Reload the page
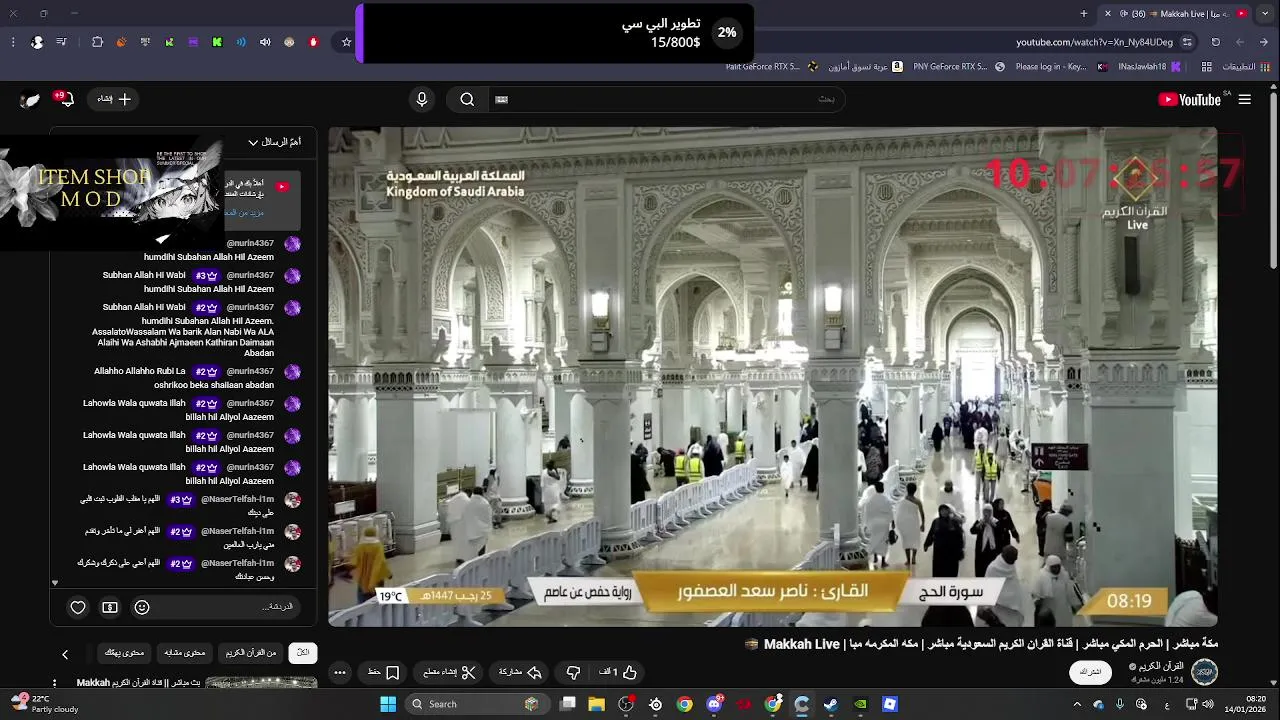This screenshot has width=1280, height=720. point(1216,42)
